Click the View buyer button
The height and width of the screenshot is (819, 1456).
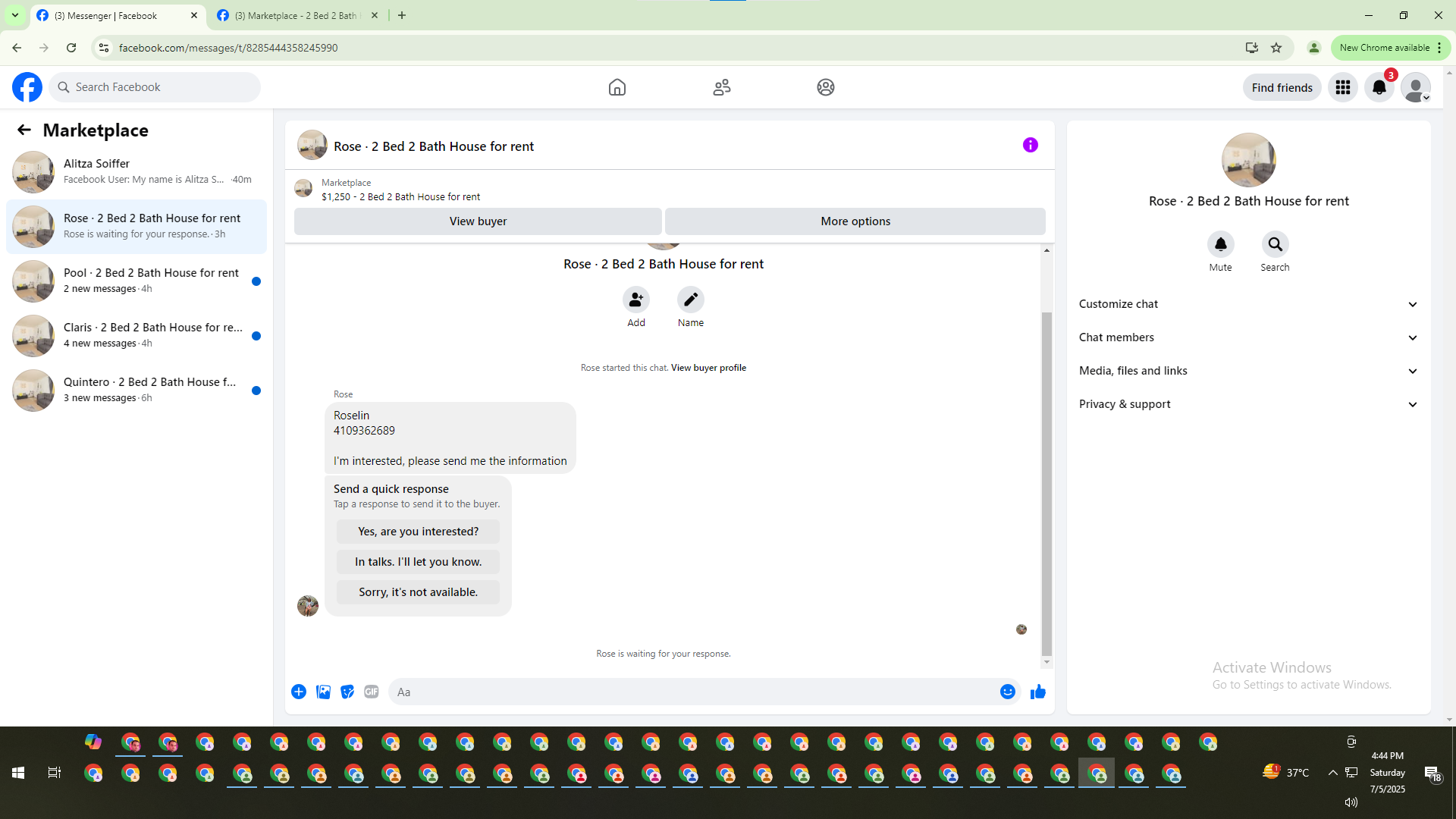pyautogui.click(x=478, y=221)
